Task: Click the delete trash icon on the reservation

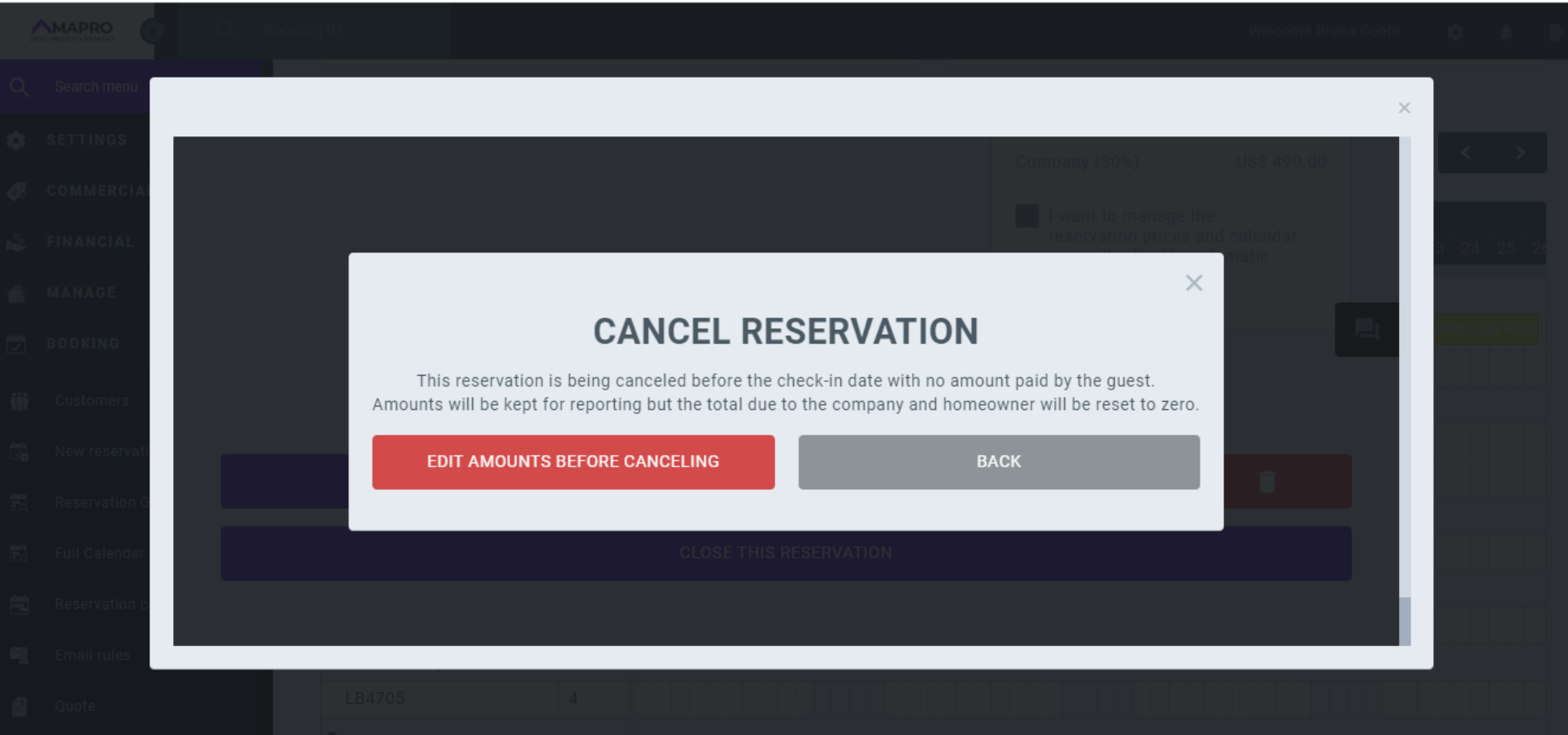Action: coord(1267,481)
